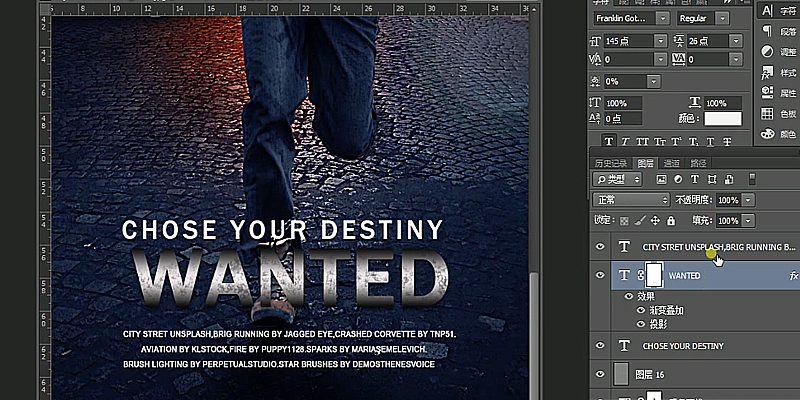Open the opacity (不透明度) 100% dropdown arrow
The height and width of the screenshot is (400, 800).
click(x=748, y=200)
